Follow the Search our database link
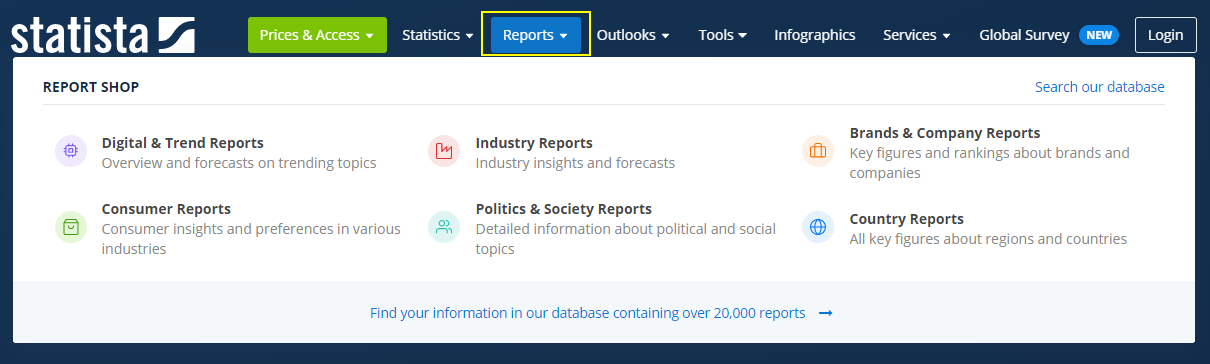 tap(1100, 87)
